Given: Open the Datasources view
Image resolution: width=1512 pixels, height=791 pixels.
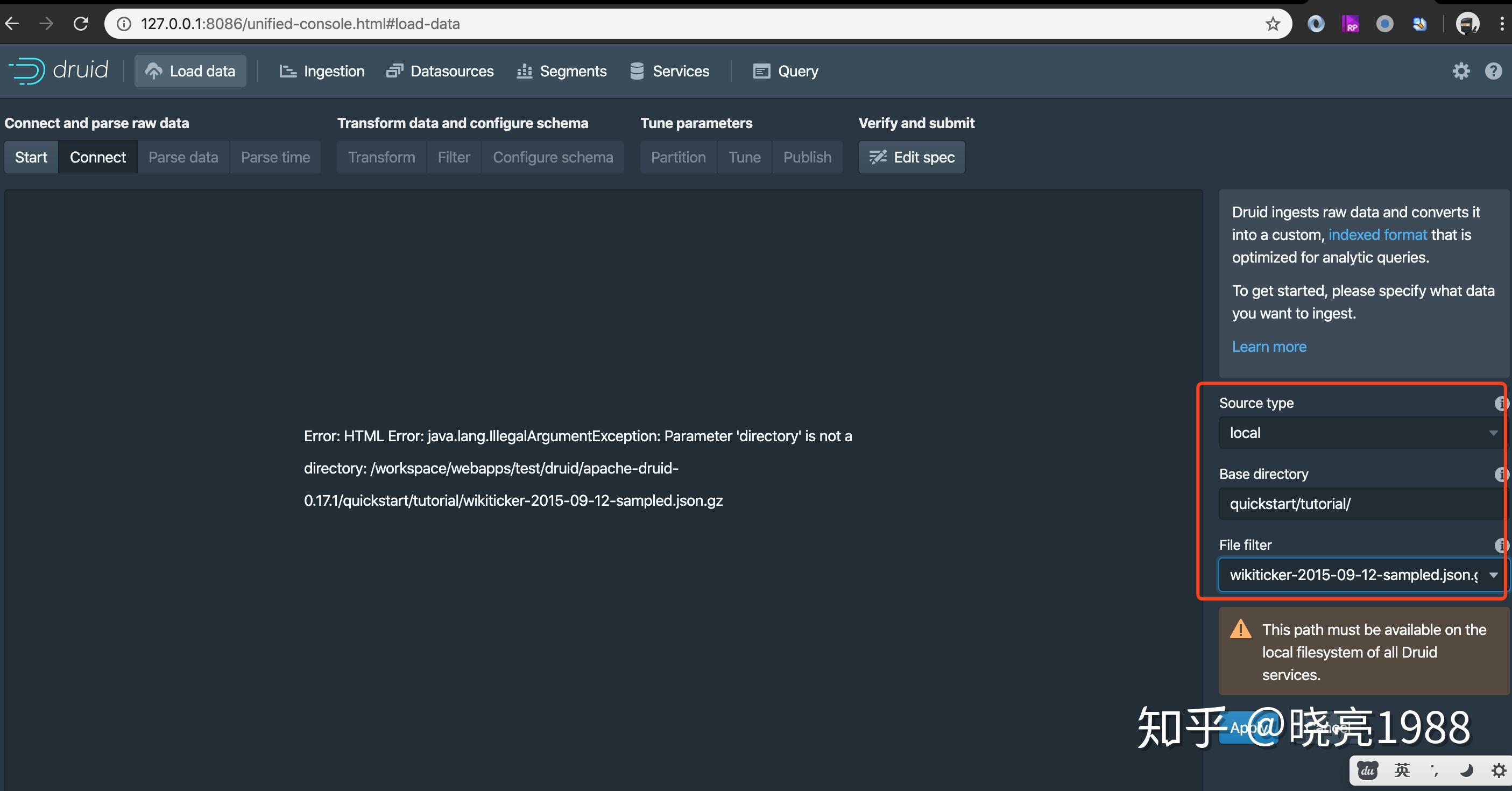Looking at the screenshot, I should 440,72.
